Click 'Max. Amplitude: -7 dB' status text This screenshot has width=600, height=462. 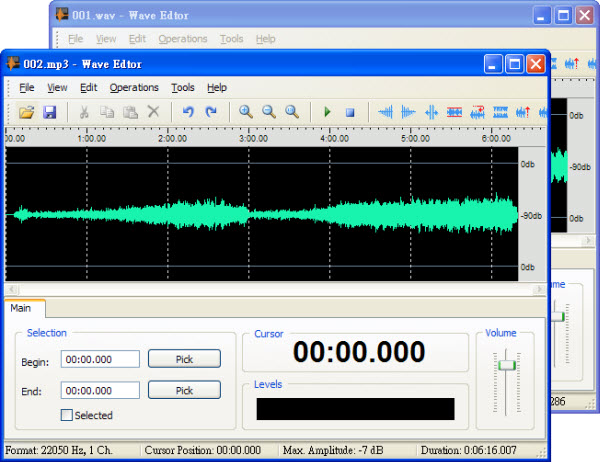[x=333, y=450]
